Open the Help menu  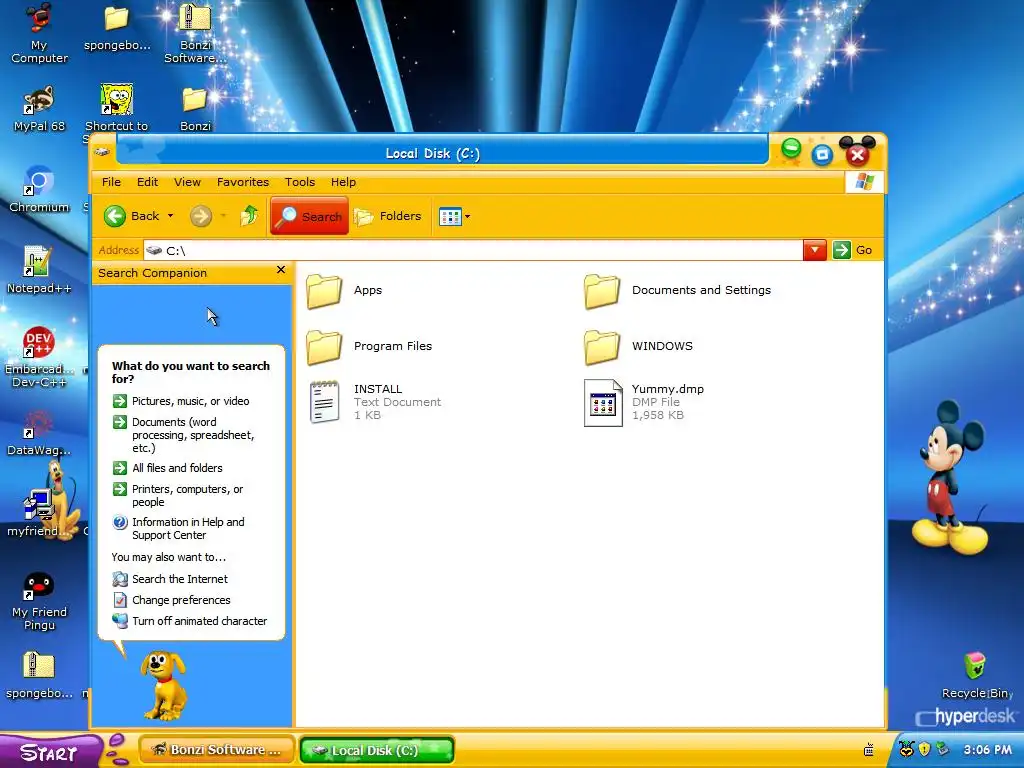(343, 182)
